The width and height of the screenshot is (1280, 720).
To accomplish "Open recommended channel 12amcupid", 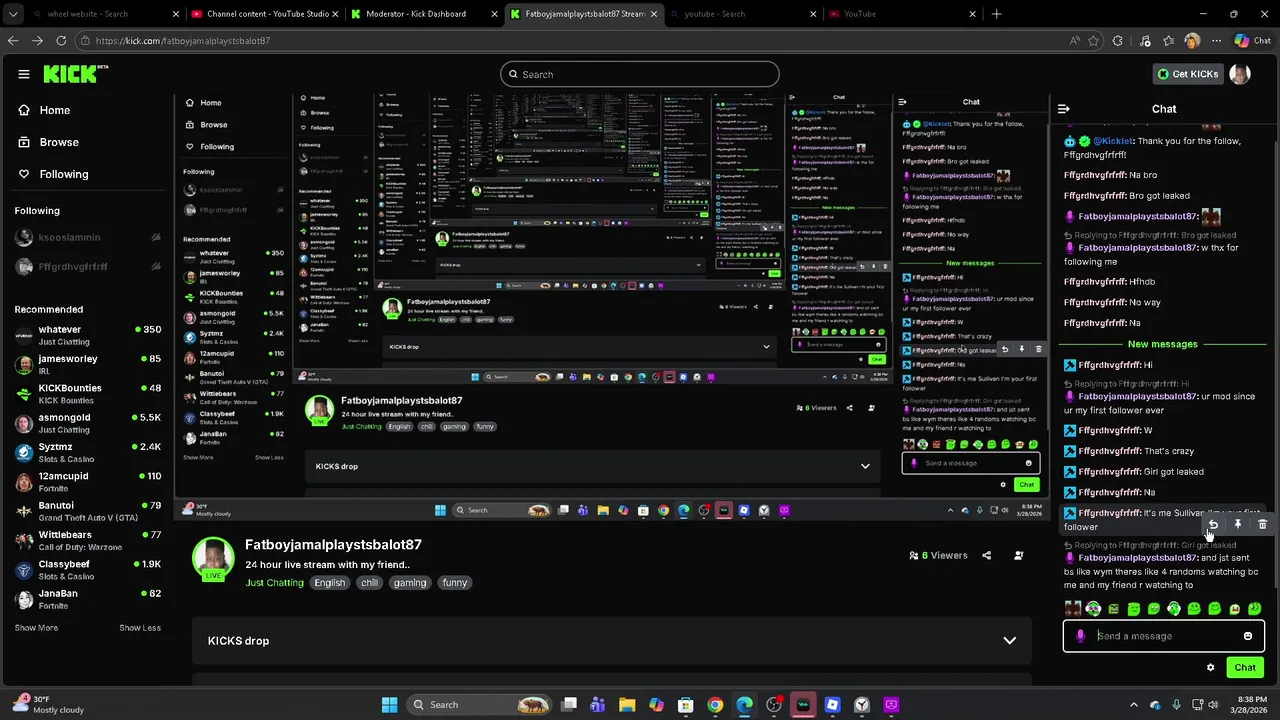I will (88, 481).
